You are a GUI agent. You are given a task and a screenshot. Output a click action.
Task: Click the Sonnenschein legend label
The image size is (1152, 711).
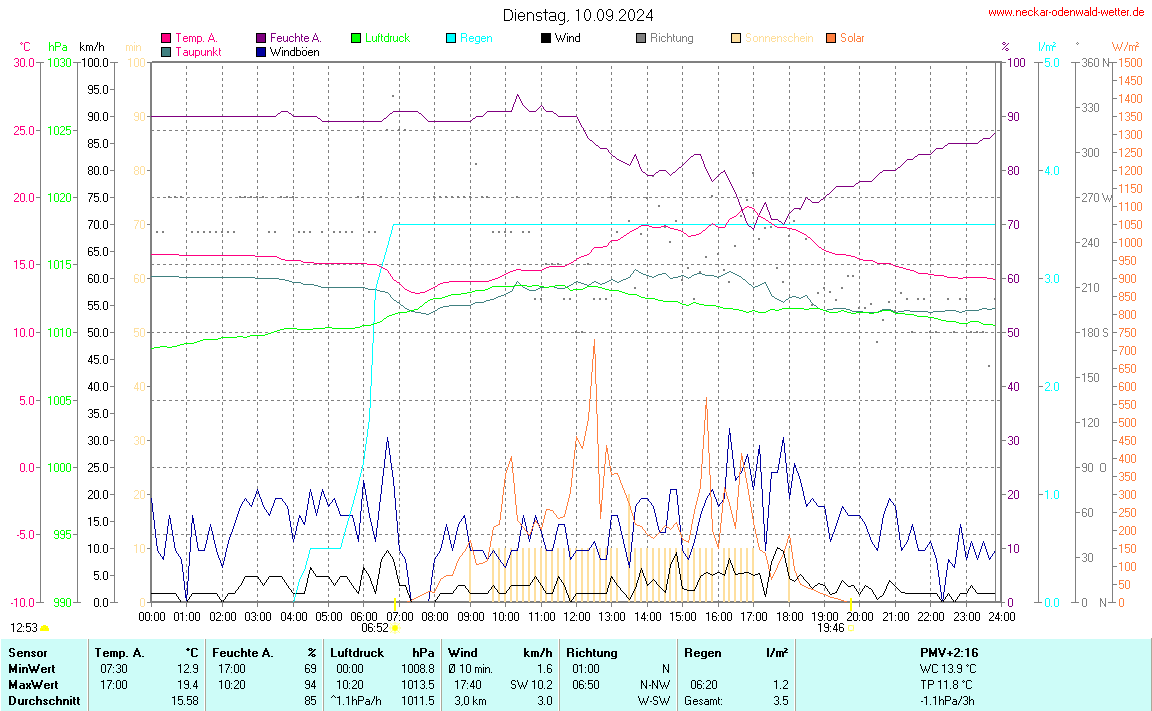(x=779, y=38)
